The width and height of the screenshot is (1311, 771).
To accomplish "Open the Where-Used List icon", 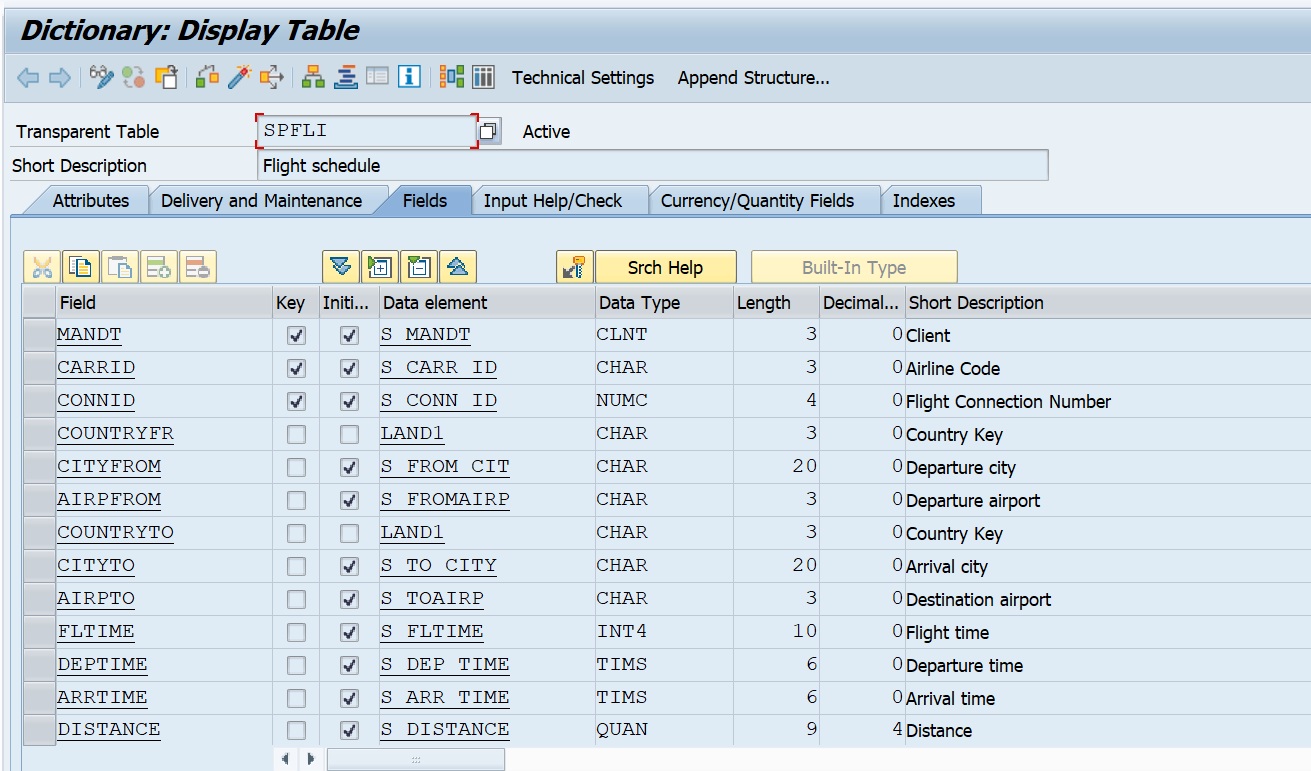I will (271, 77).
